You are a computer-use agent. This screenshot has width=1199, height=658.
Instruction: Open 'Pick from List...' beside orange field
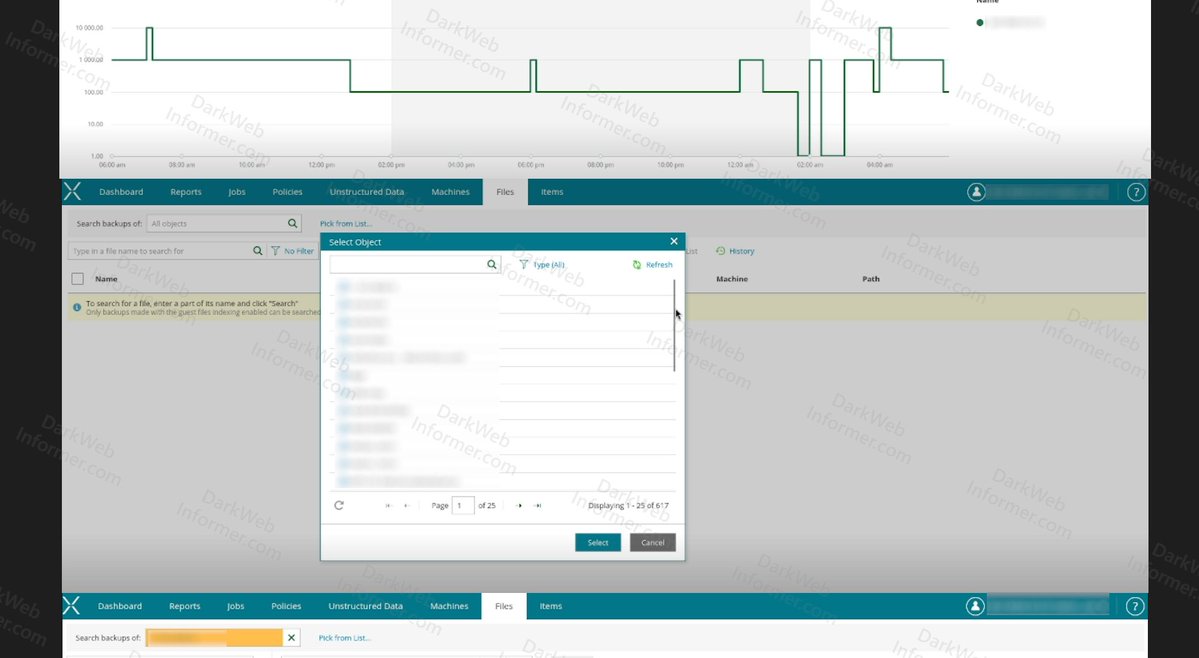[344, 637]
